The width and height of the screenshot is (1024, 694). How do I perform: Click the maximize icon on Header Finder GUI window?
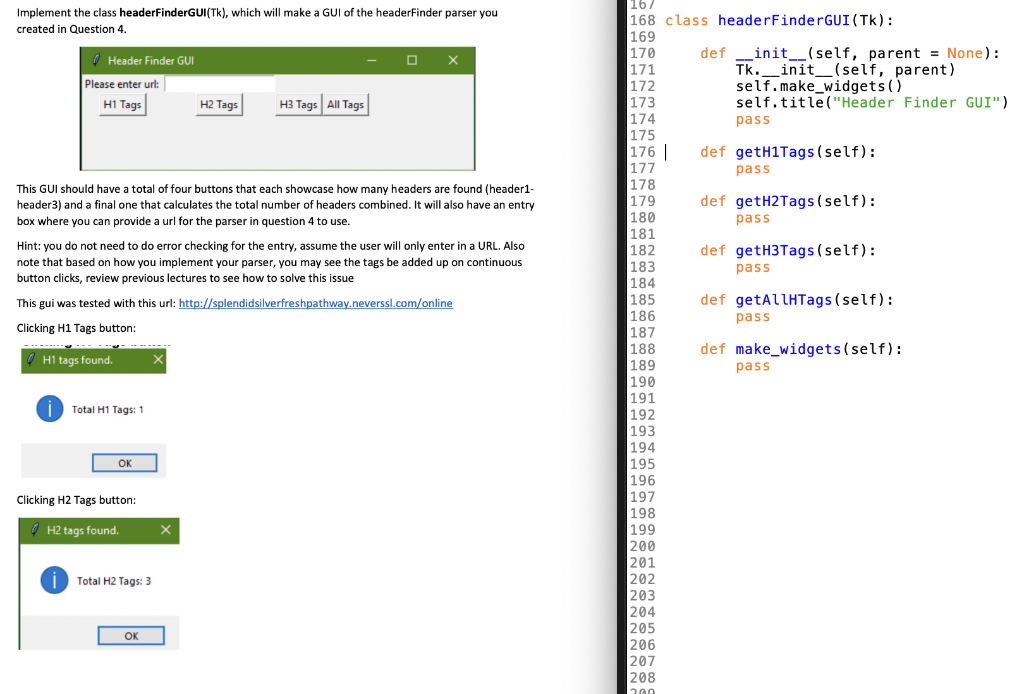(x=411, y=61)
